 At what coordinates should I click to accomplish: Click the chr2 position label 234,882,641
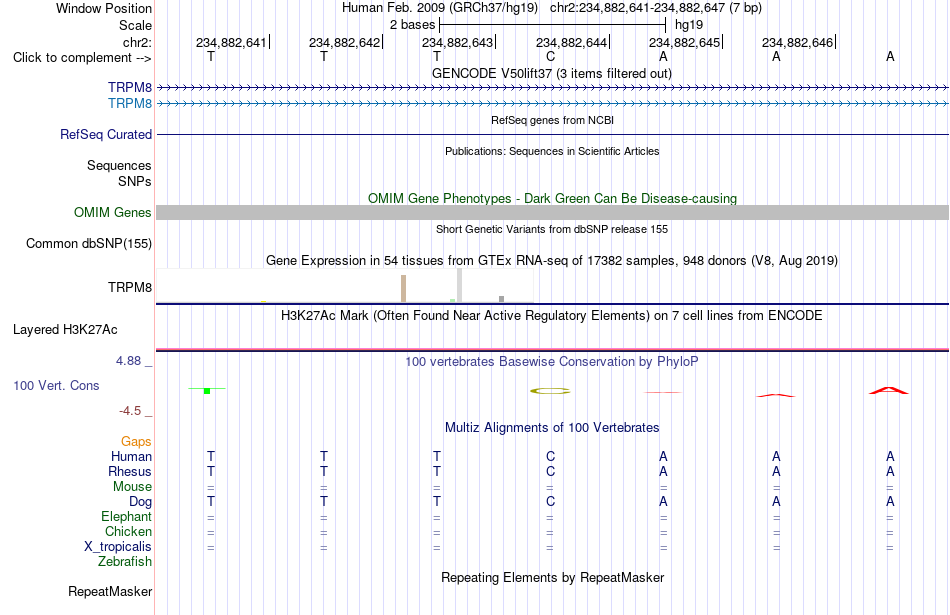[x=231, y=42]
